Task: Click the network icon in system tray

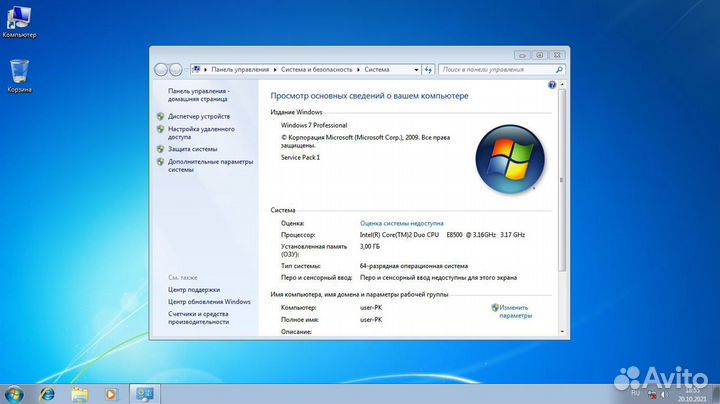Action: tap(652, 395)
